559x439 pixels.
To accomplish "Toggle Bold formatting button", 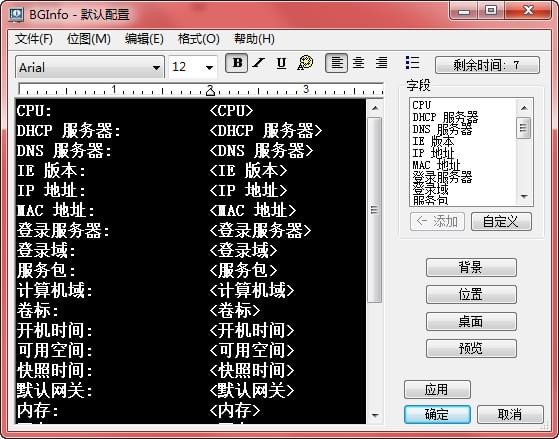I will (x=237, y=63).
